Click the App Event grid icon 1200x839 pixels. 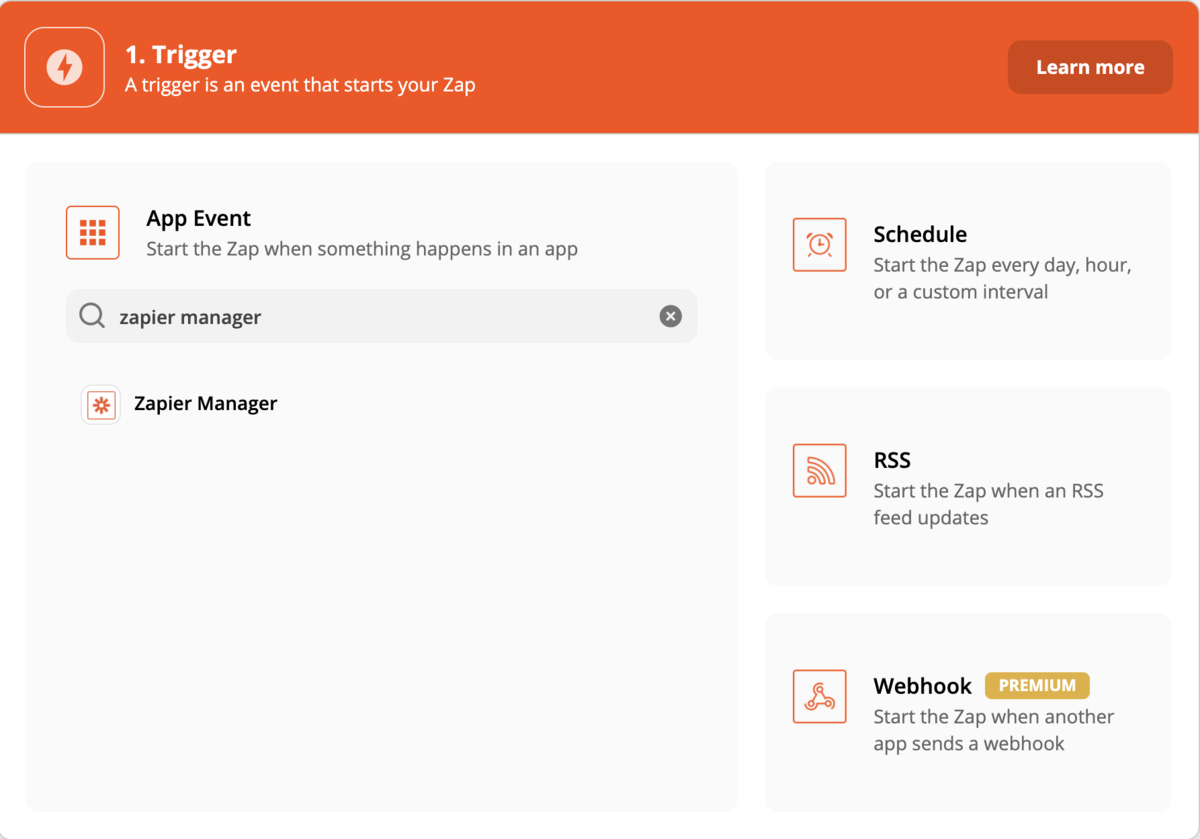coord(93,233)
